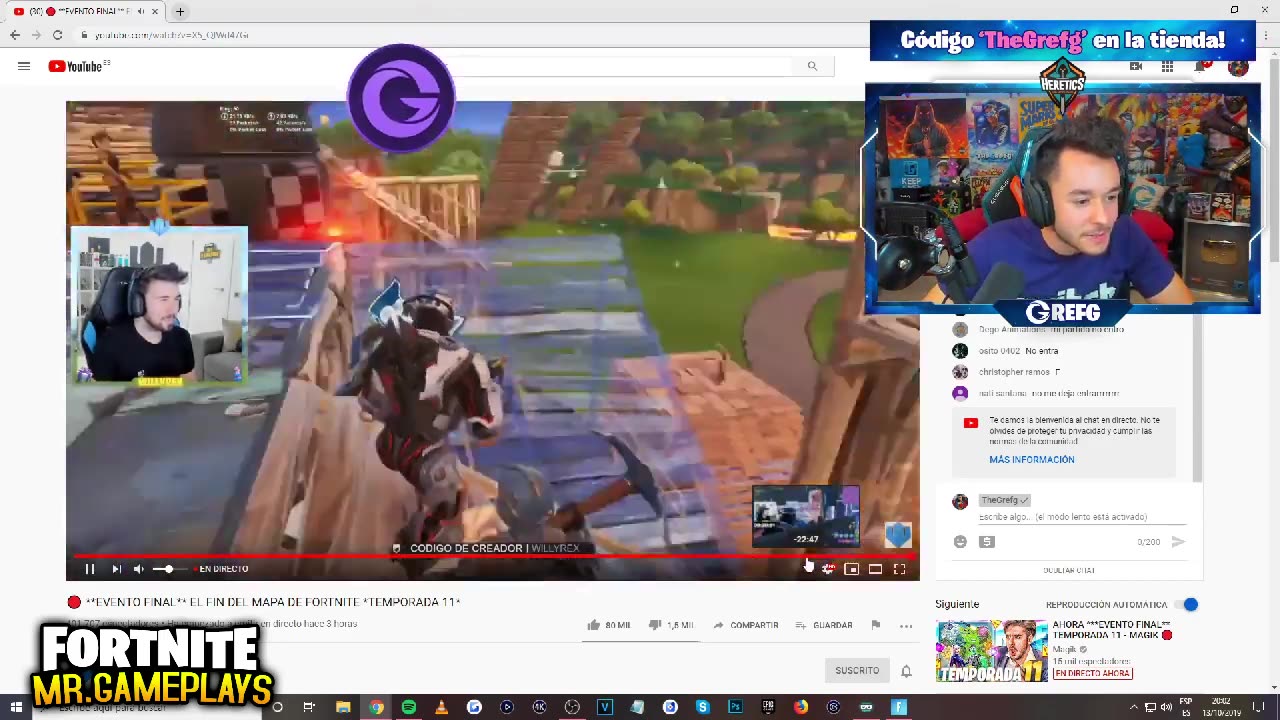Image resolution: width=1280 pixels, height=720 pixels.
Task: Open the Windows Start menu
Action: coord(16,707)
